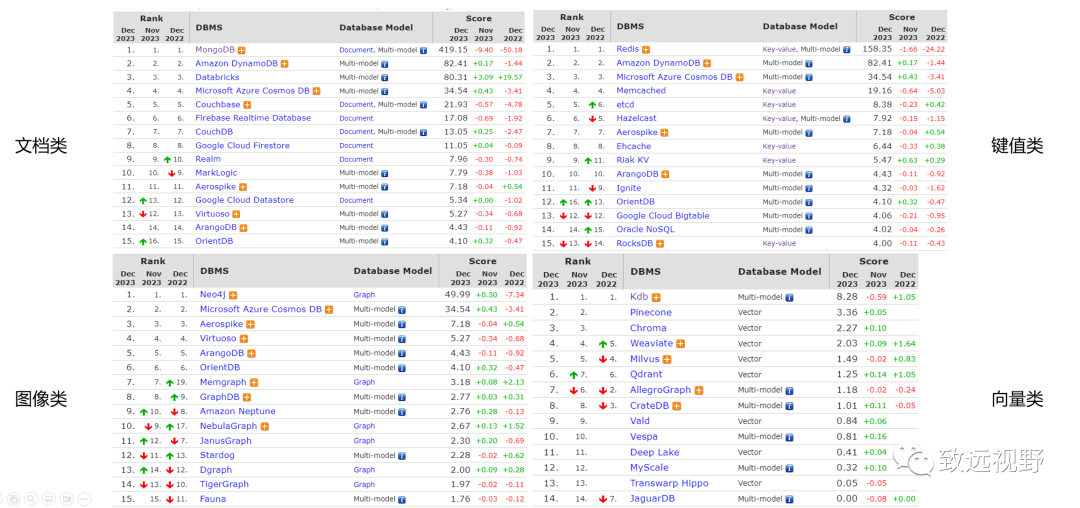
Task: Click the Document model link in the Realm row
Action: [356, 159]
